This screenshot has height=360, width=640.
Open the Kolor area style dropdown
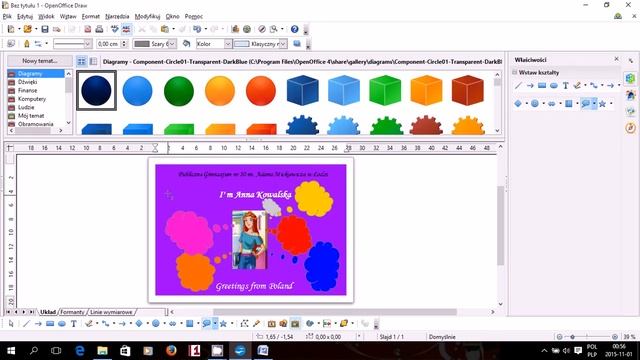tap(228, 44)
